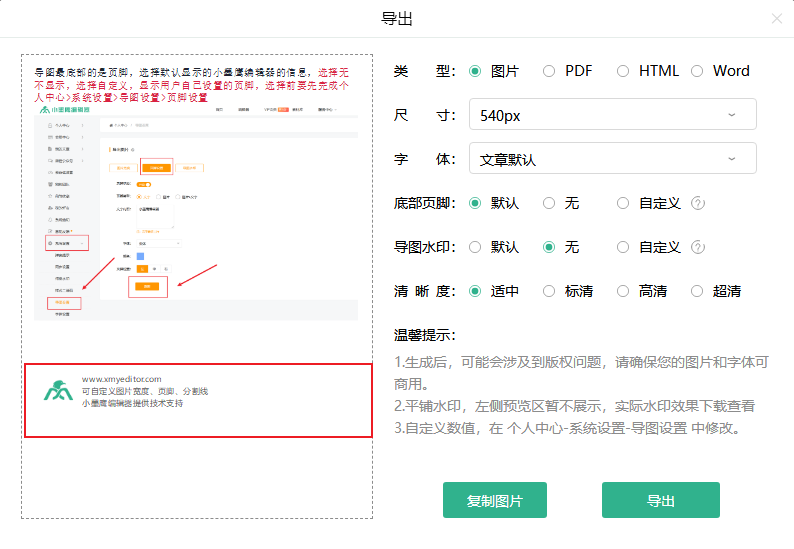
Task: Click the screenshot thumbnail in preview
Action: tap(196, 213)
